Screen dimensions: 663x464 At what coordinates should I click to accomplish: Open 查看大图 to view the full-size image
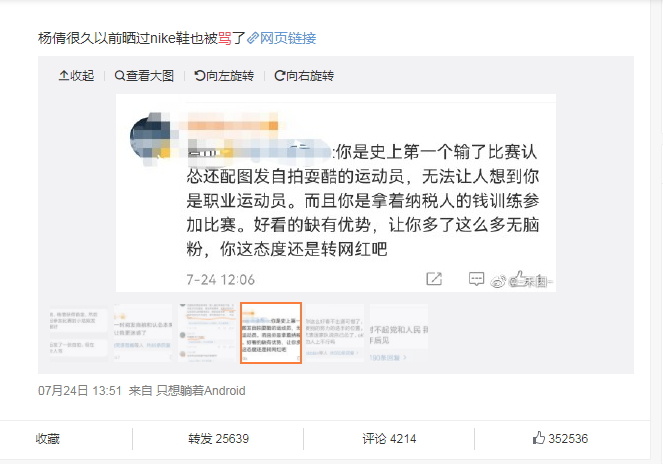[x=144, y=76]
